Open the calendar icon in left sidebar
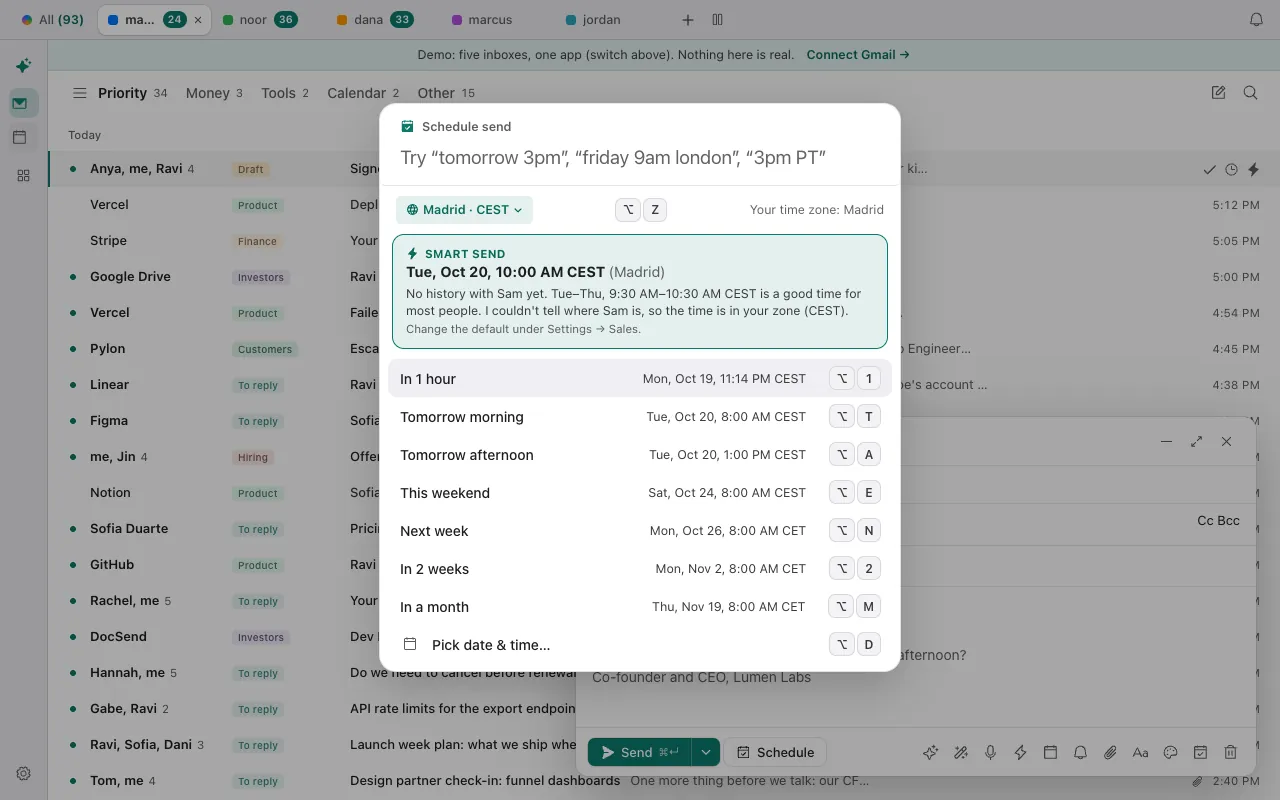 point(20,138)
